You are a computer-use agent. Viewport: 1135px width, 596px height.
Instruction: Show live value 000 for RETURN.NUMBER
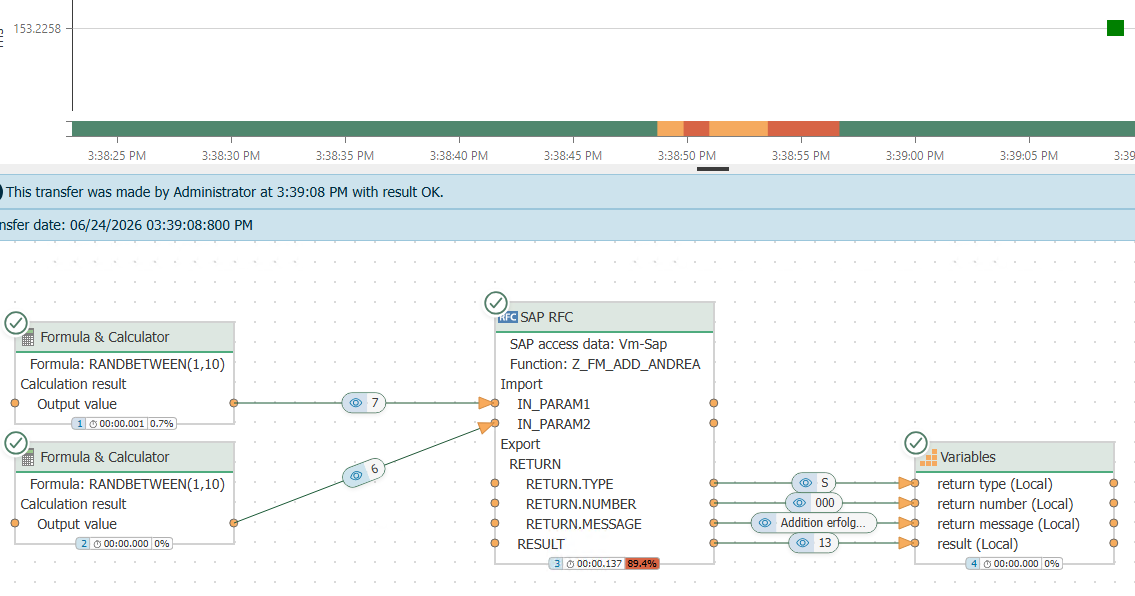coord(814,503)
